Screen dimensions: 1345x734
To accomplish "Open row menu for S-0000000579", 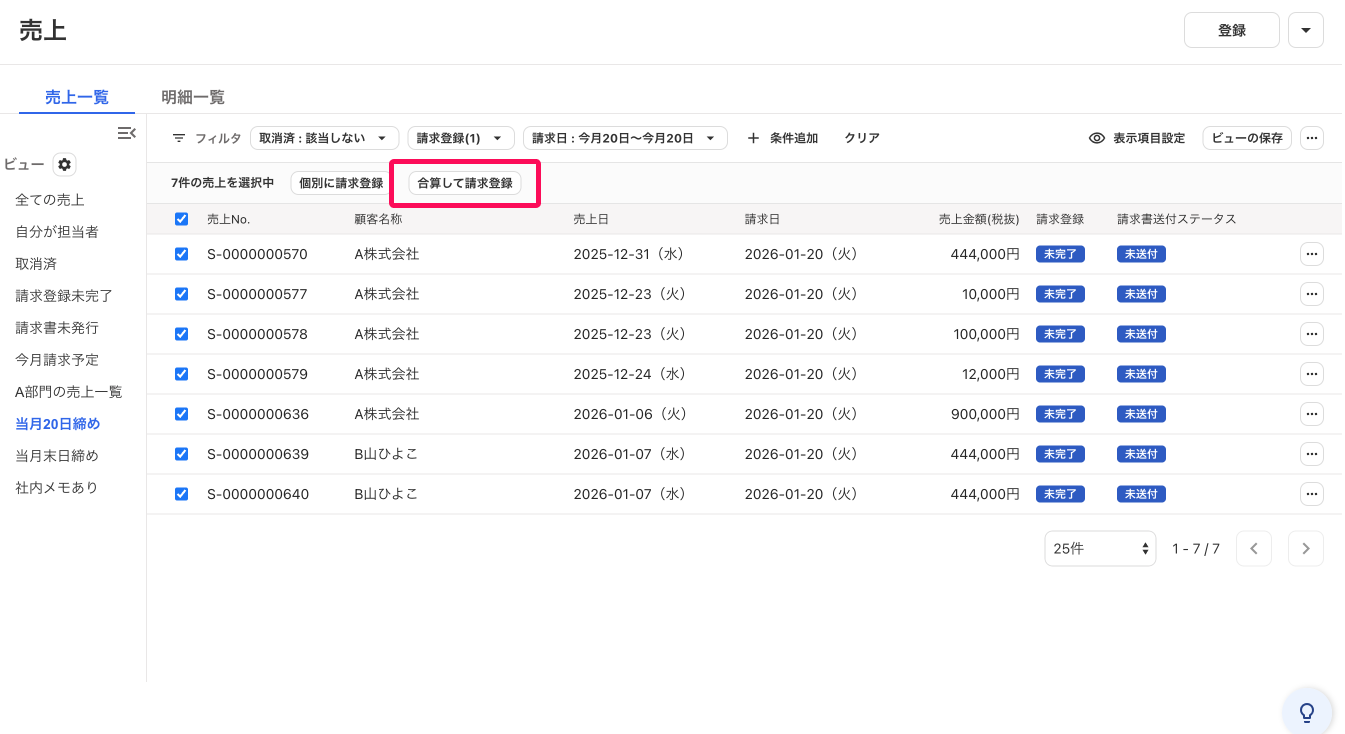I will (1312, 374).
